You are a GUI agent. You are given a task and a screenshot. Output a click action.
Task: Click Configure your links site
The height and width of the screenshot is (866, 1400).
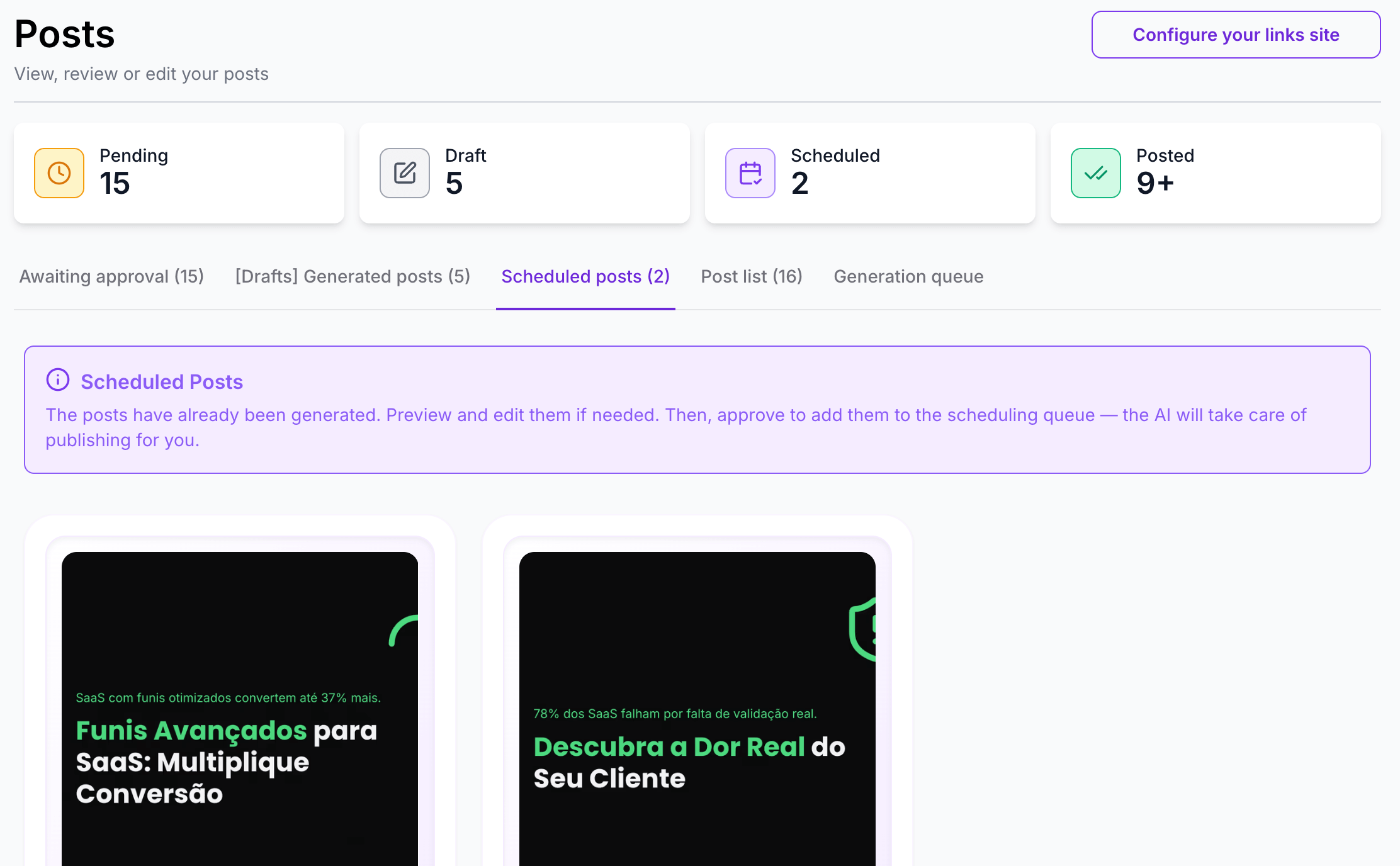click(x=1235, y=35)
